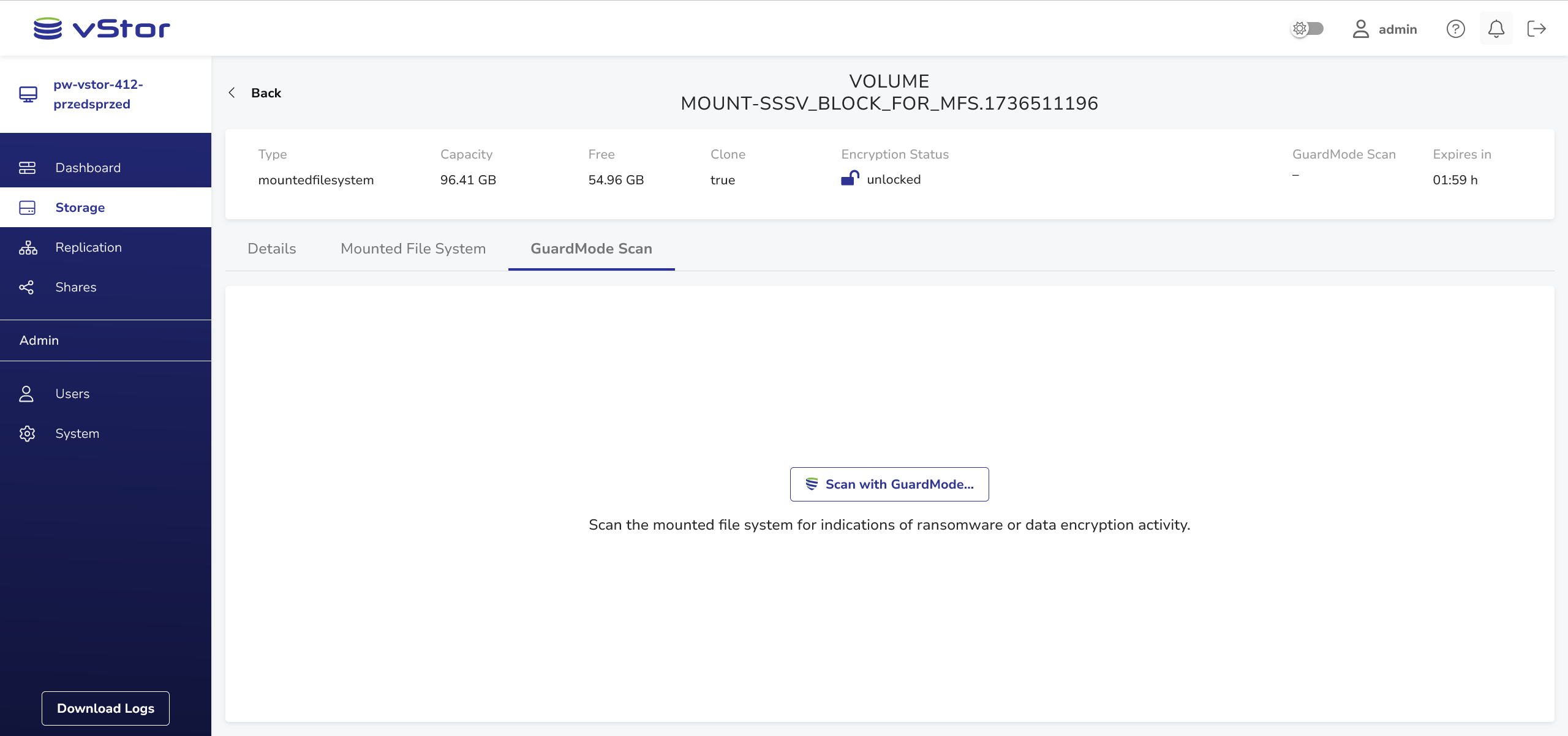Open the notifications bell
This screenshot has width=1568, height=736.
tap(1496, 29)
